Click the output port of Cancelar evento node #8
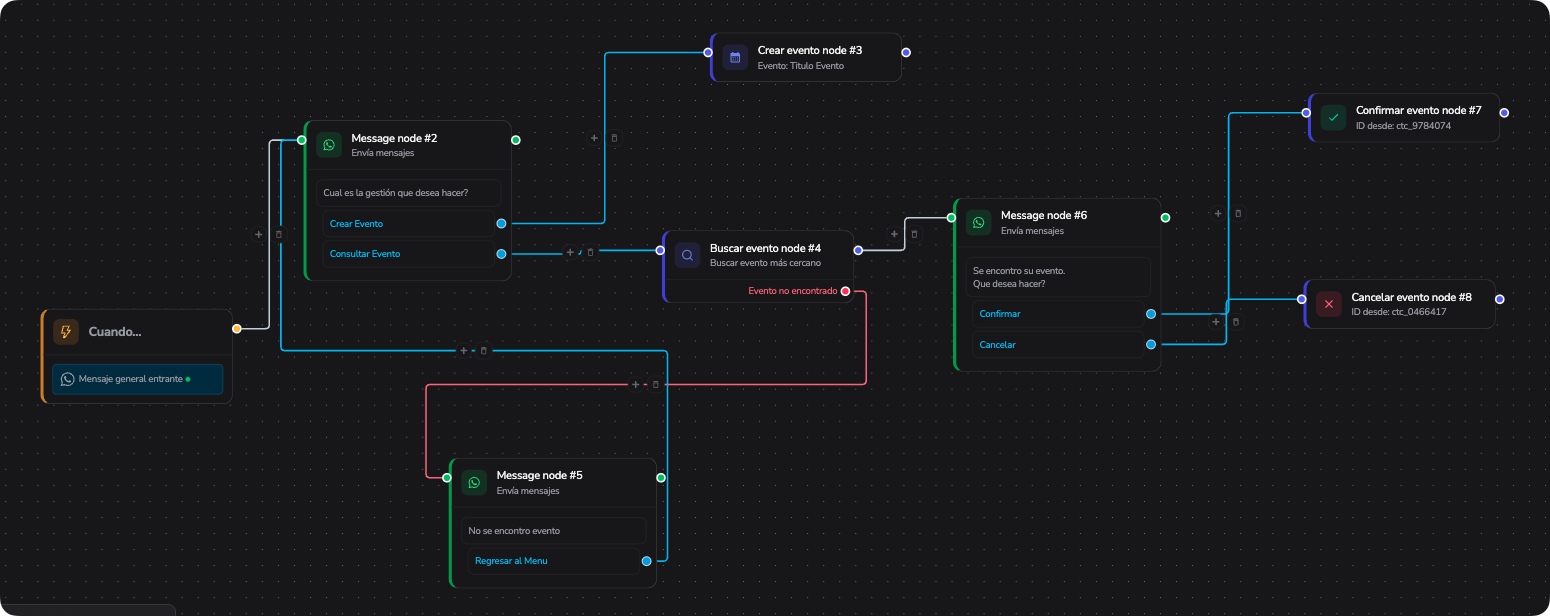Viewport: 1550px width, 616px height. click(1499, 299)
